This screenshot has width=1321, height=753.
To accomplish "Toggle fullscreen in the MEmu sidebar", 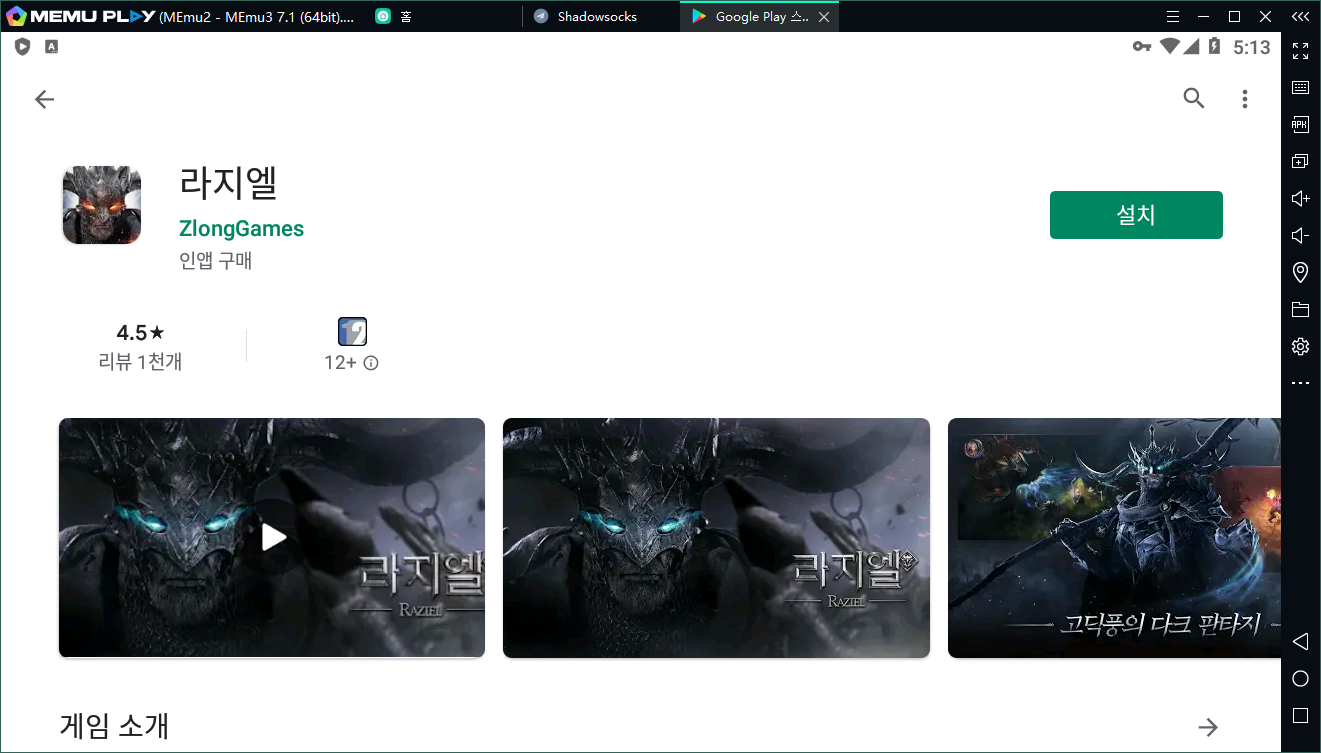I will 1300,50.
